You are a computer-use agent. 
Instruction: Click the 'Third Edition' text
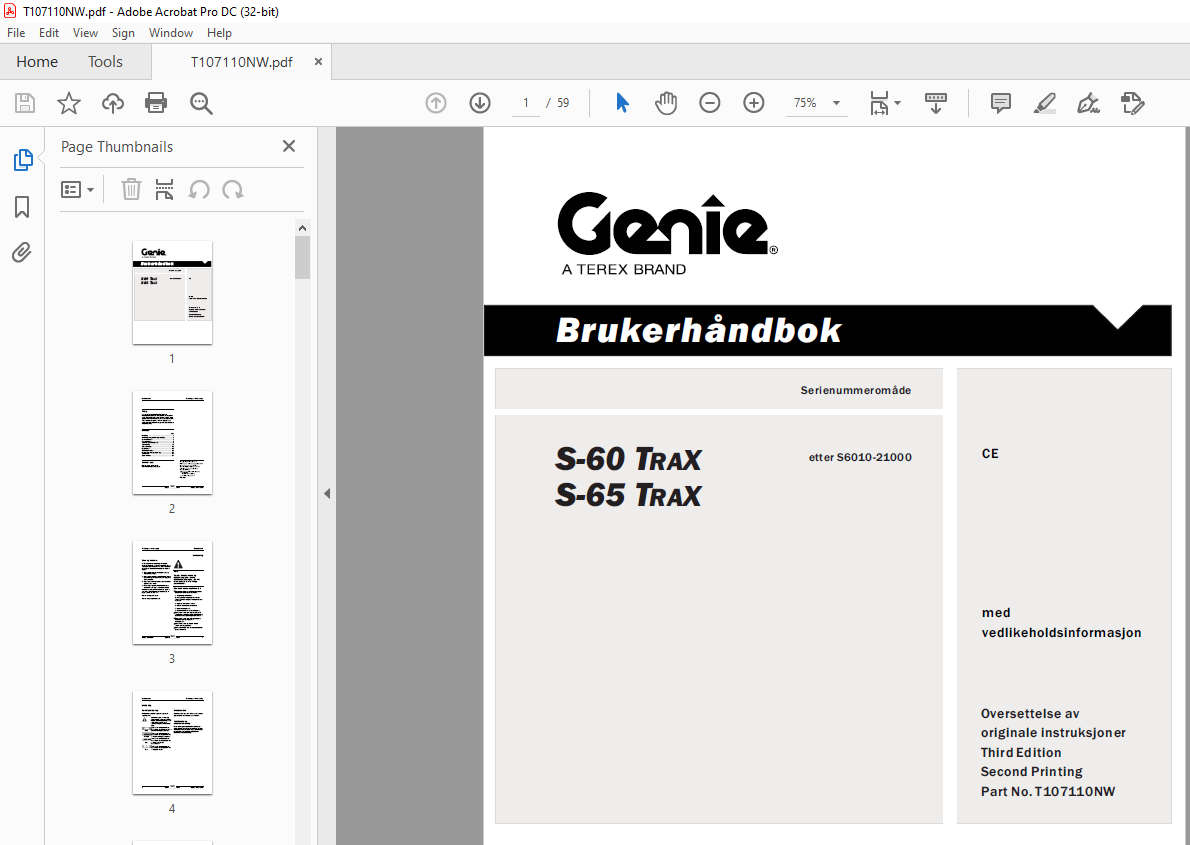pyautogui.click(x=1021, y=752)
